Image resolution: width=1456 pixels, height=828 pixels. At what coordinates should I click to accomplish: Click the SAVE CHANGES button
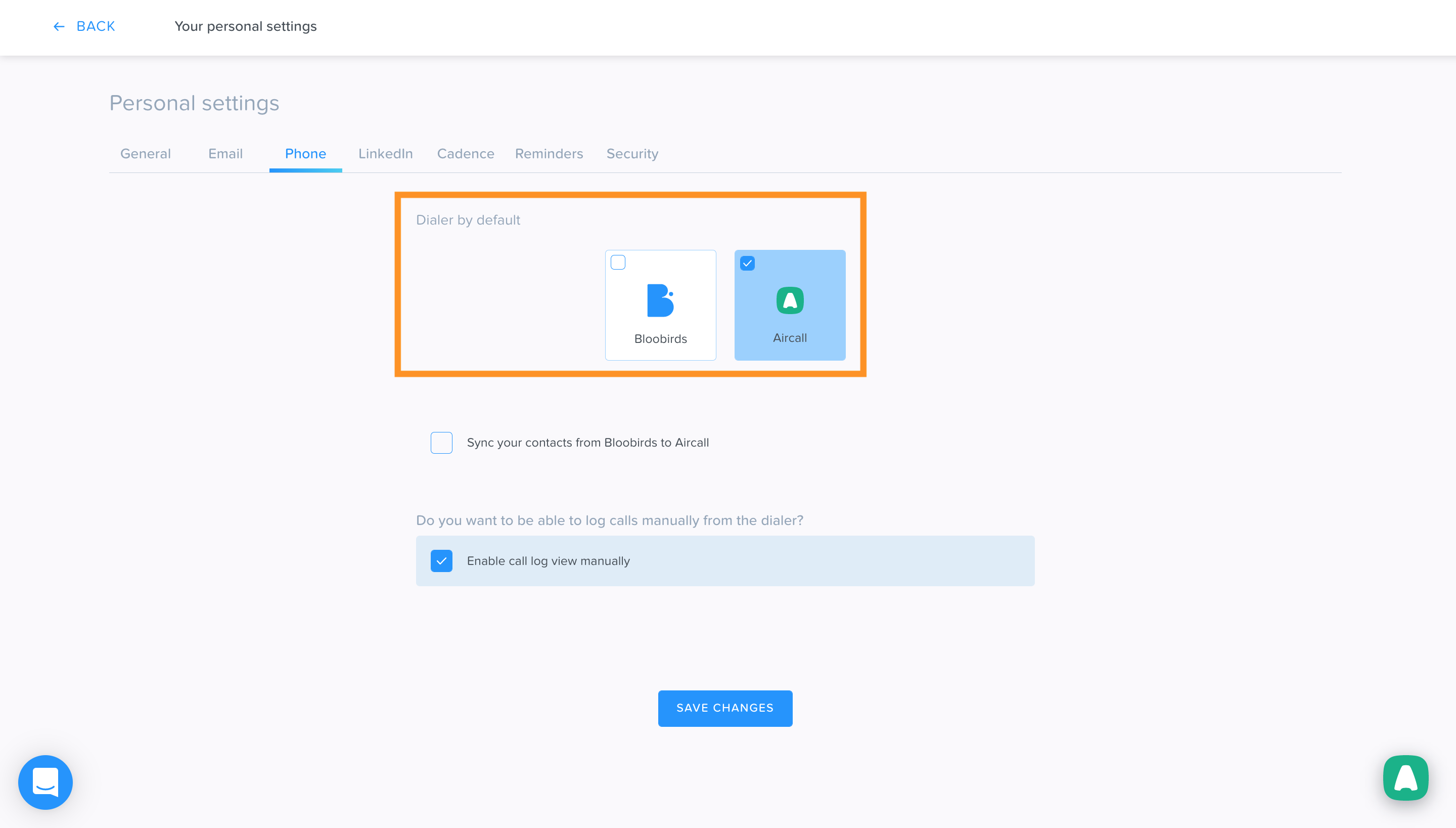(725, 708)
